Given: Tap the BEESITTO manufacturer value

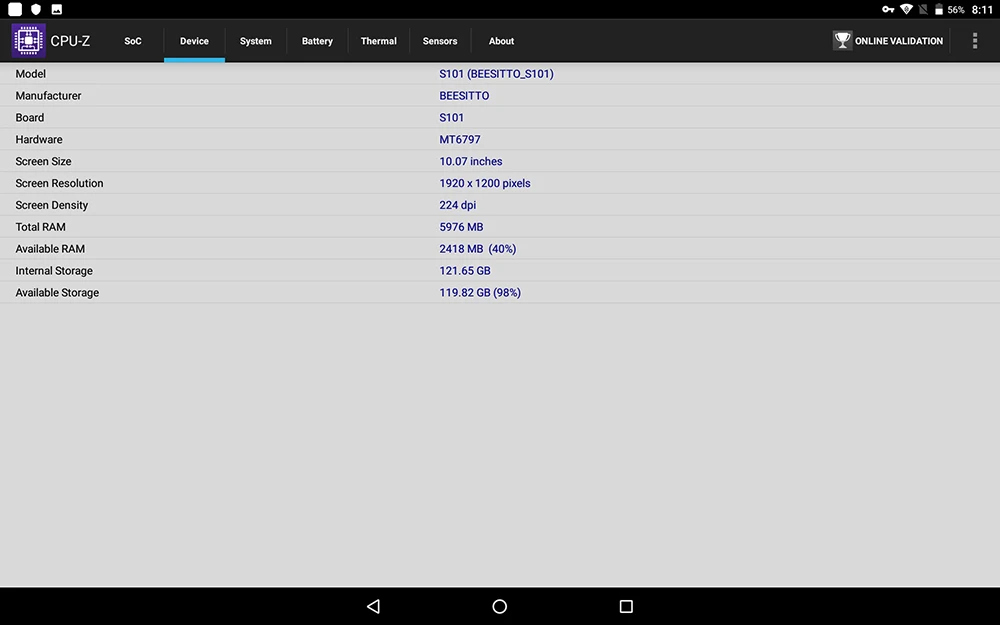Looking at the screenshot, I should 464,96.
